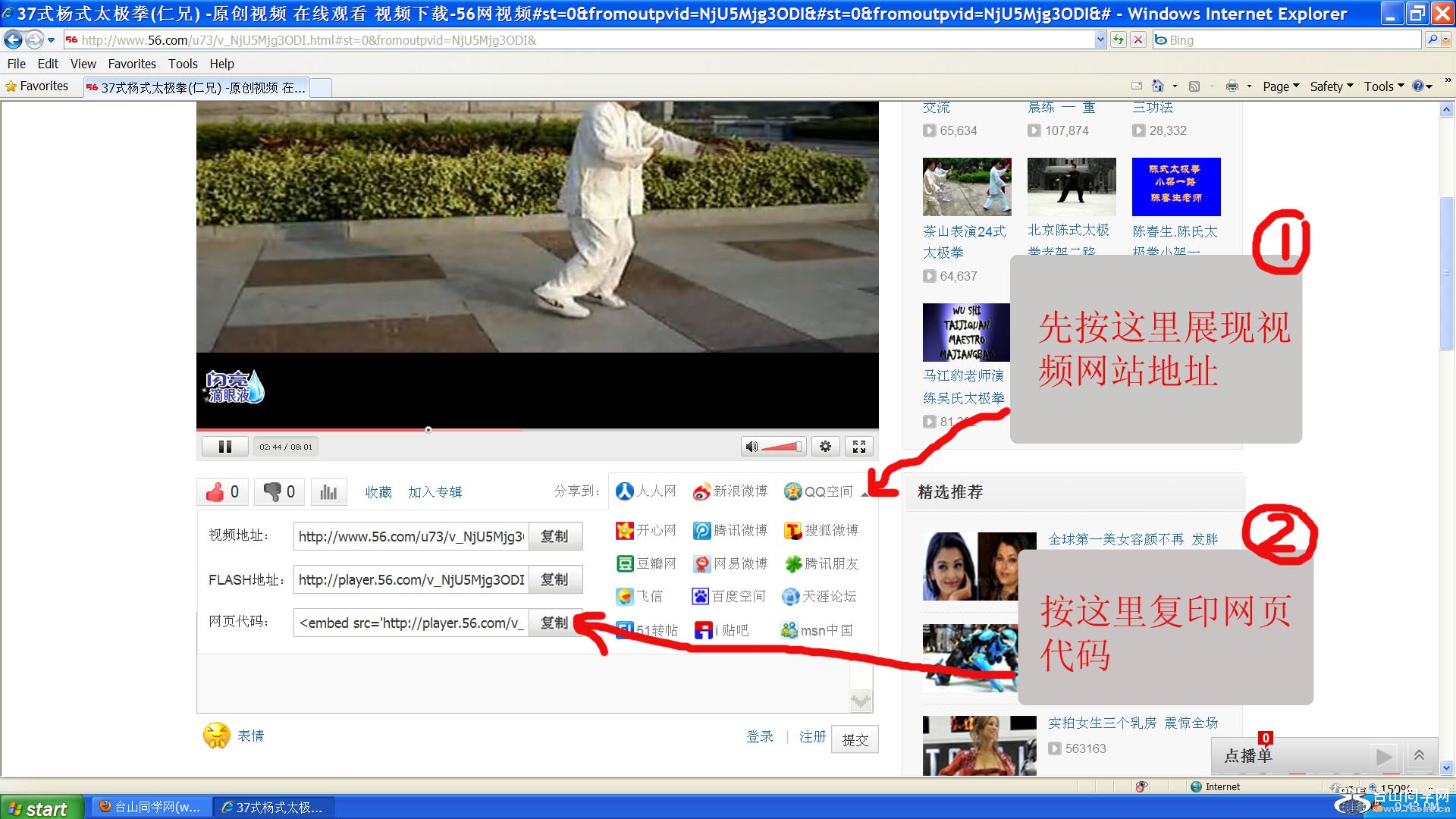This screenshot has height=819, width=1456.
Task: Open the 茶山表演24式太极拳 thumbnail
Action: tap(967, 187)
